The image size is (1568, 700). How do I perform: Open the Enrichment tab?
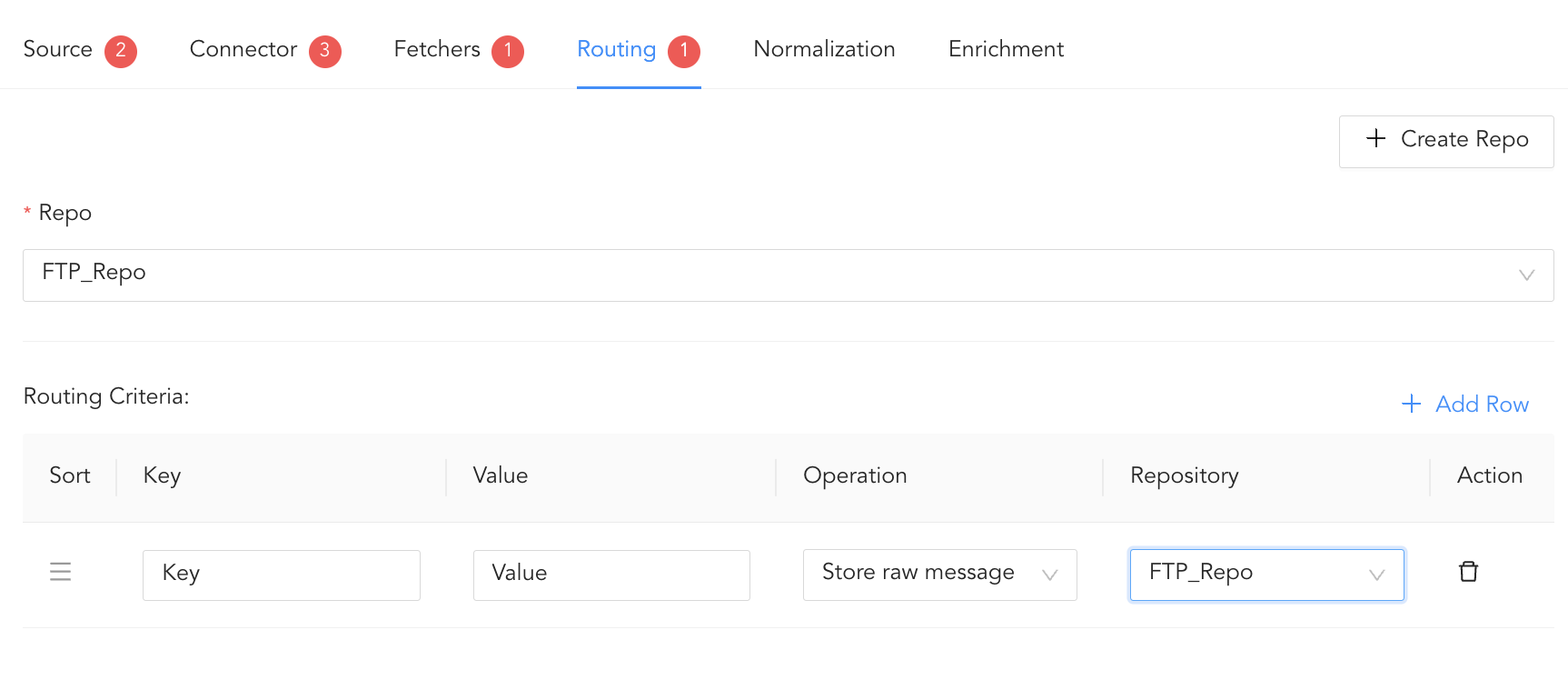point(1006,49)
